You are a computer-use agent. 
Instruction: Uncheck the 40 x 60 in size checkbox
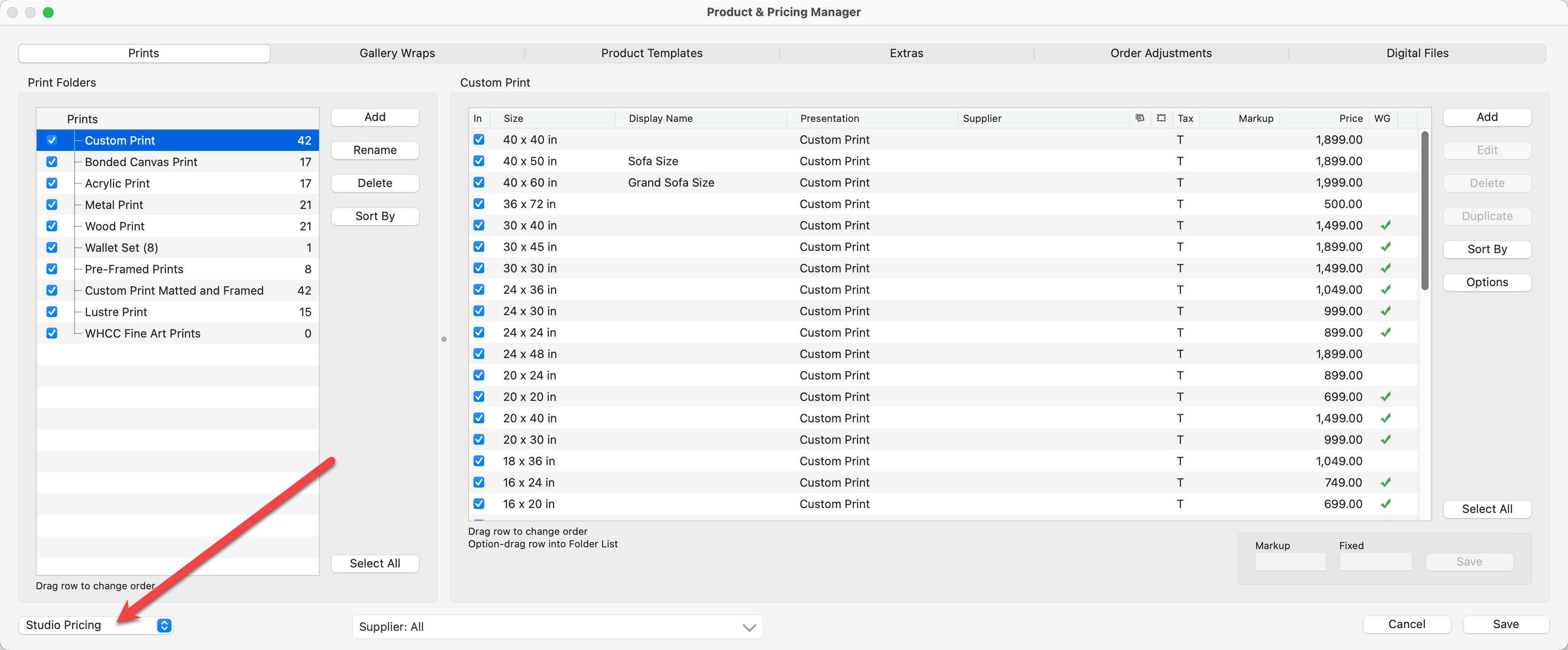[x=479, y=183]
